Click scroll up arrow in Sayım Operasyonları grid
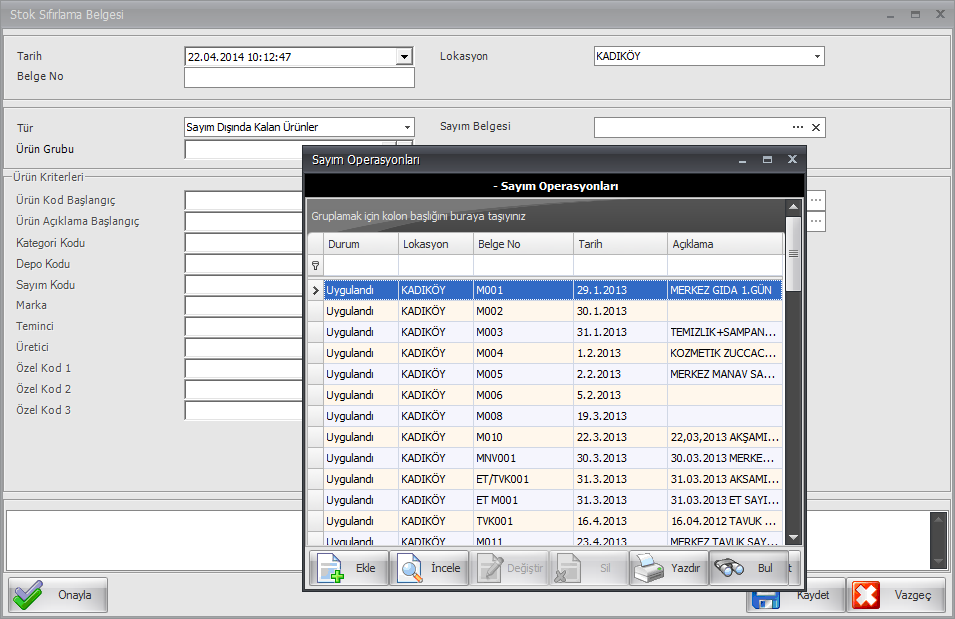This screenshot has height=619, width=955. (793, 207)
